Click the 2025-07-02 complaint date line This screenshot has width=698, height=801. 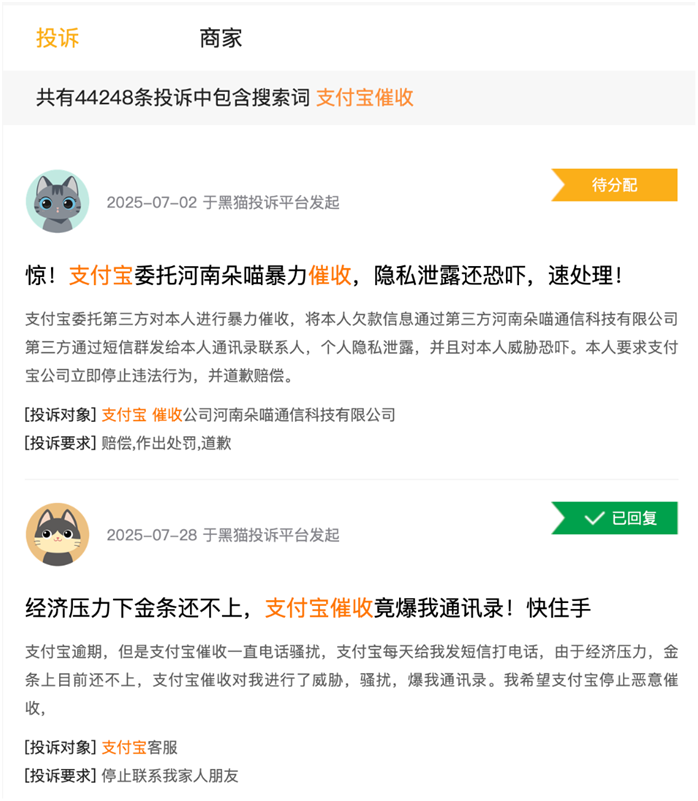223,202
